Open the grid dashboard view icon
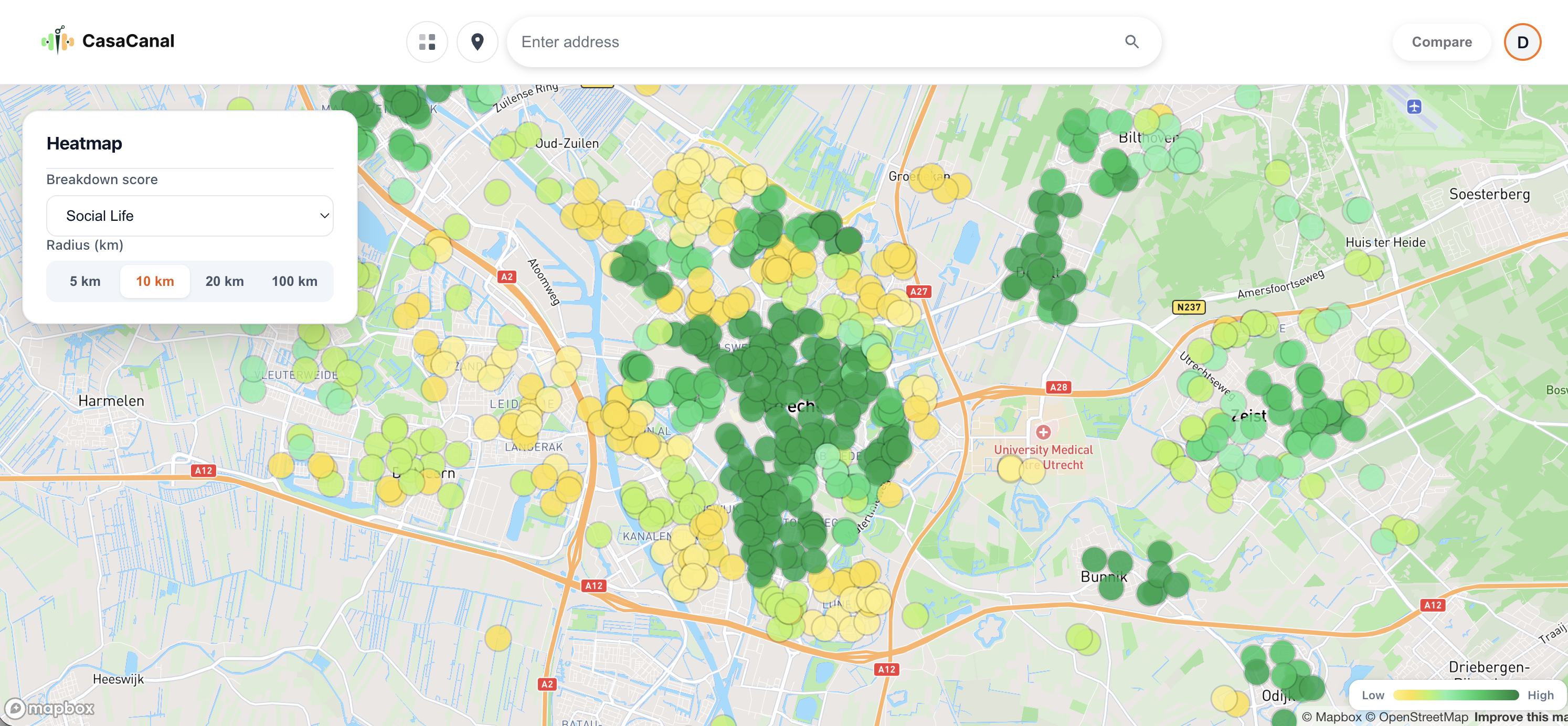The width and height of the screenshot is (1568, 726). (x=427, y=42)
